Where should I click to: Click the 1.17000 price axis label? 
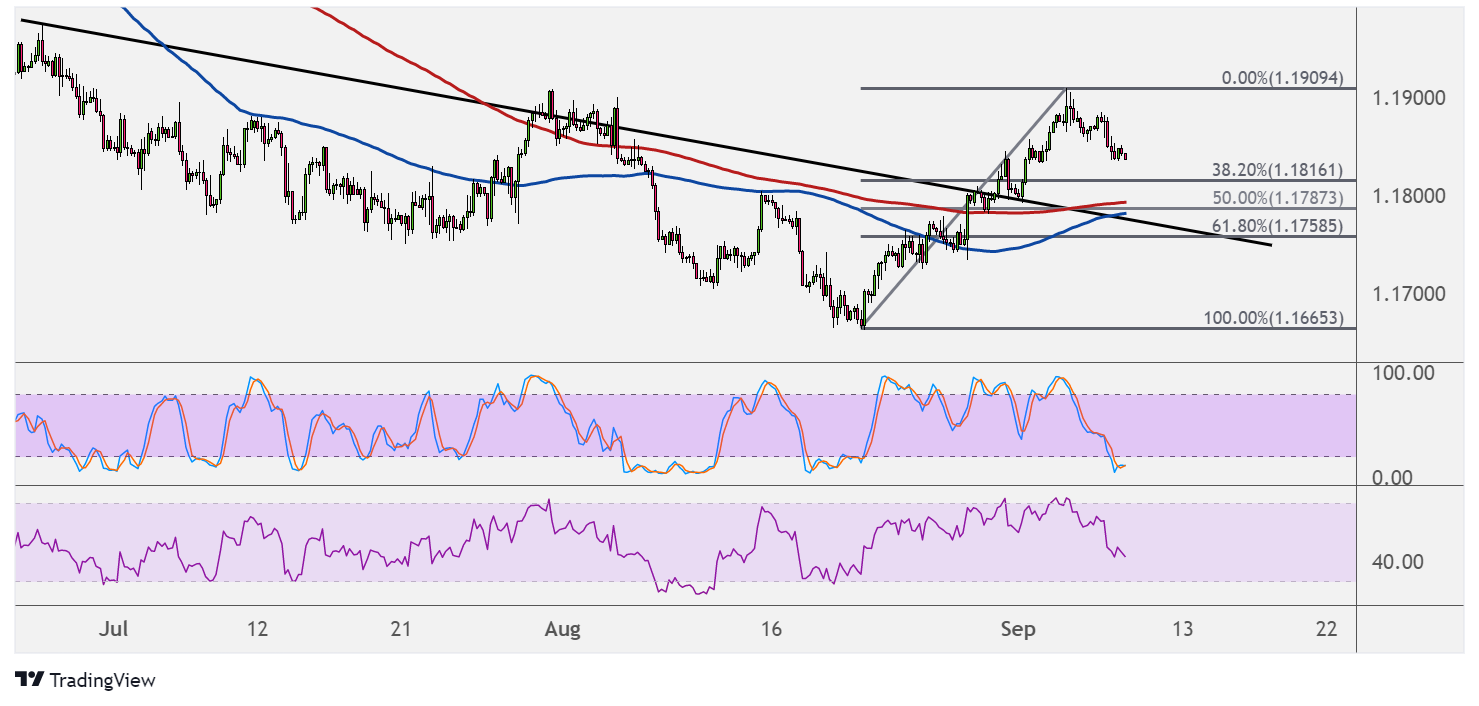[1409, 294]
